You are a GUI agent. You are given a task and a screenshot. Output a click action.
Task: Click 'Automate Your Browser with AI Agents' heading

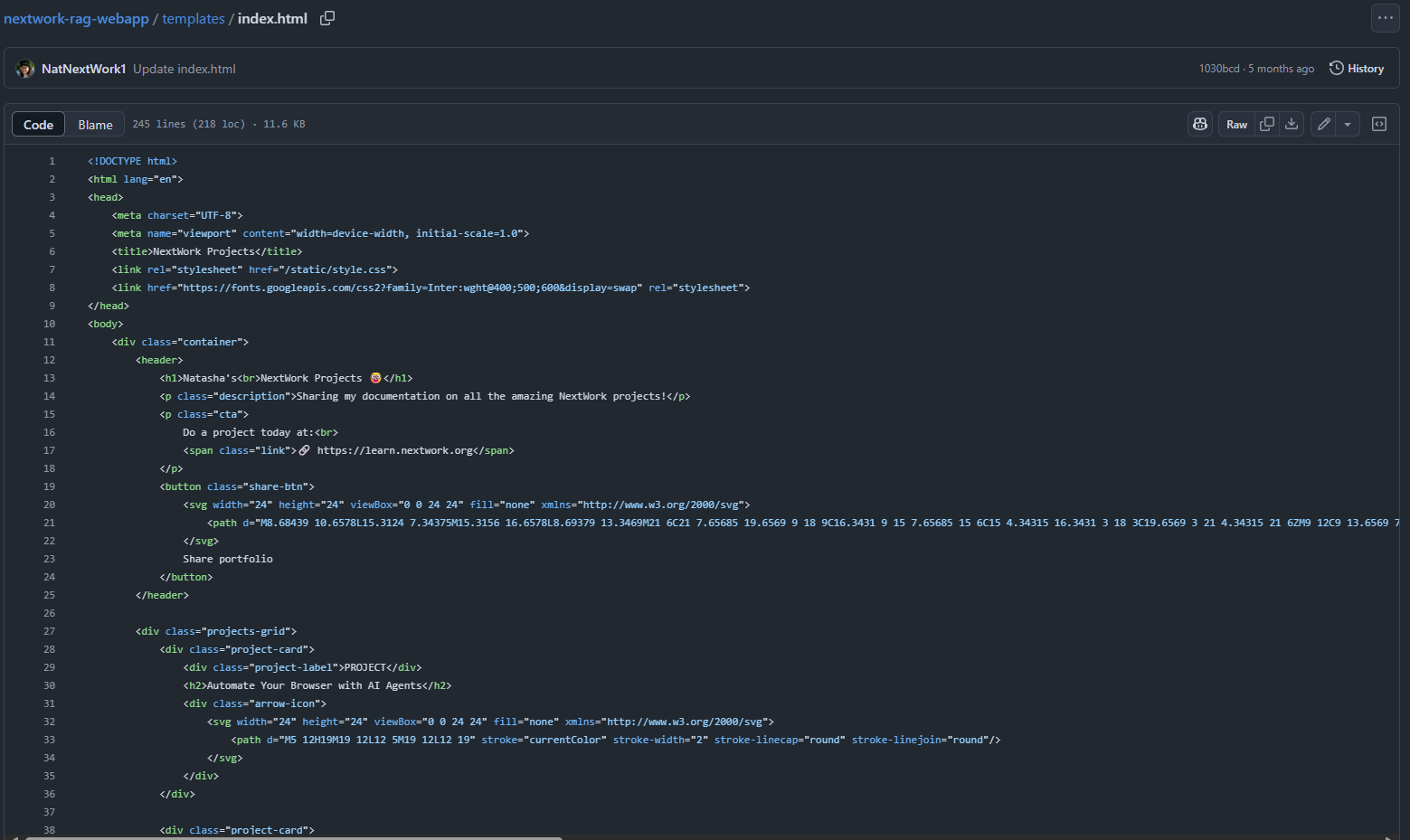click(314, 685)
